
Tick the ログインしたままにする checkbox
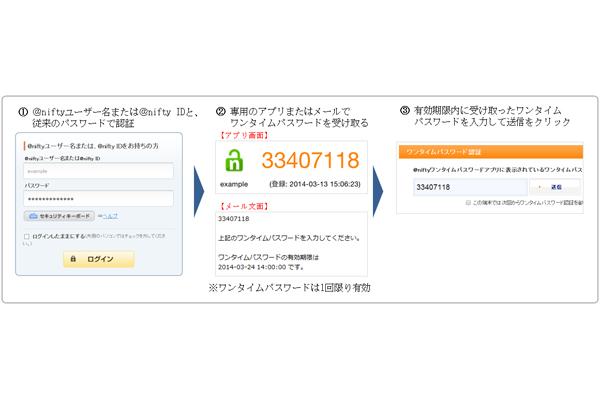click(27, 237)
